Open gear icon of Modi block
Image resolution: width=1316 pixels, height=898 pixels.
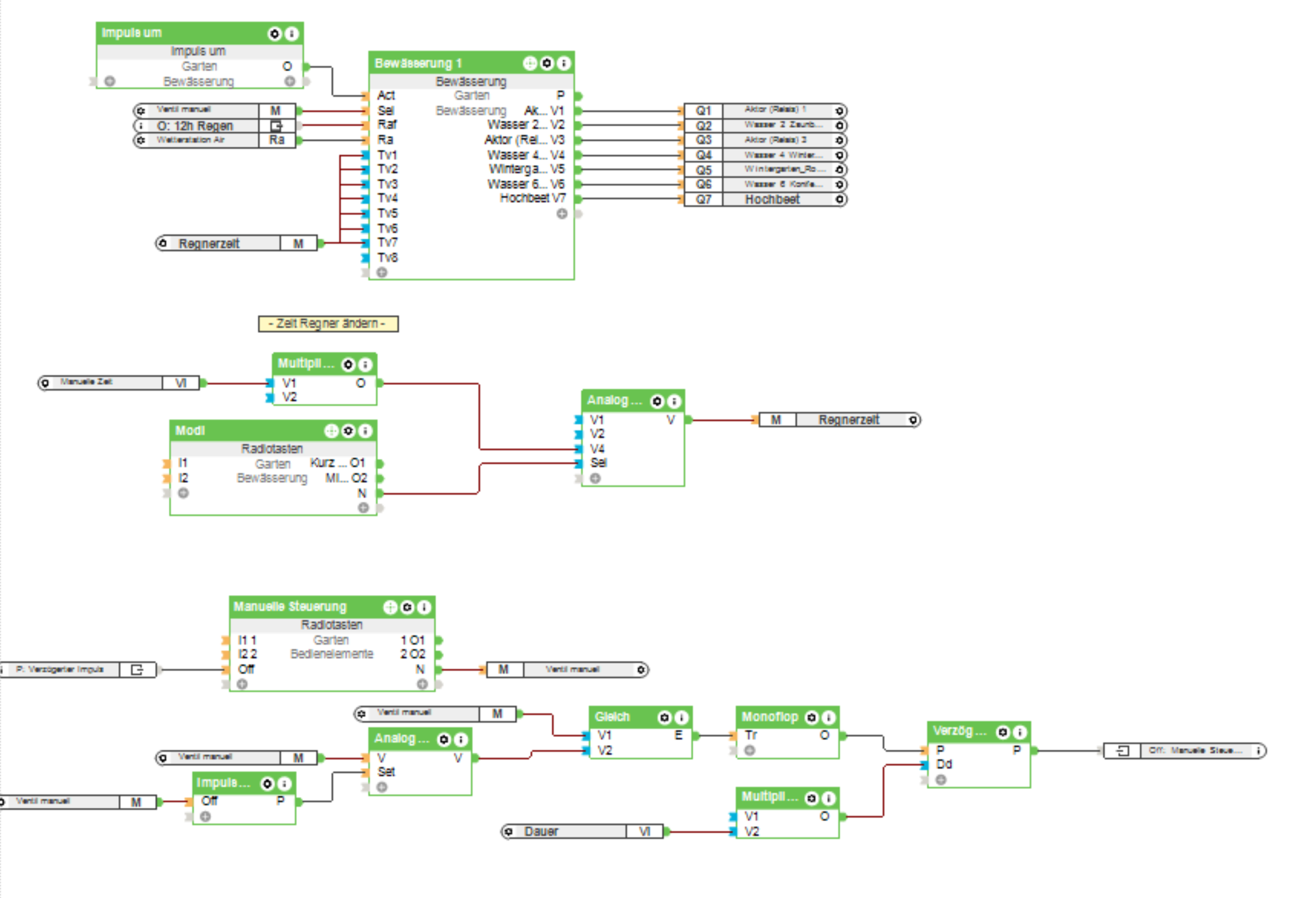pos(348,431)
